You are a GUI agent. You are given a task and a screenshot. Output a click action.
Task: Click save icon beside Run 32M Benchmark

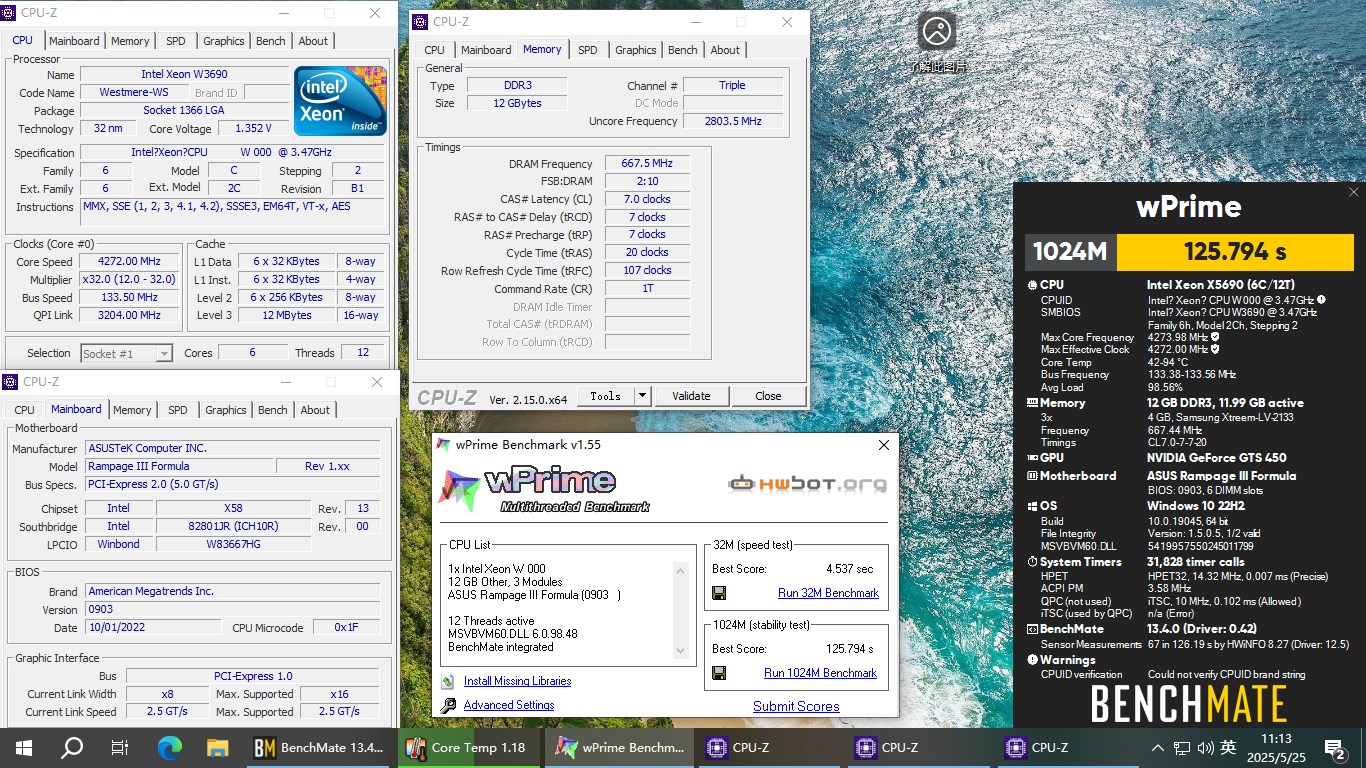point(719,593)
